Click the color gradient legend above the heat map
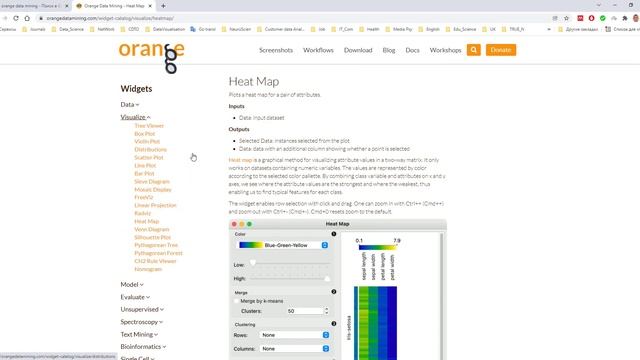This screenshot has height=360, width=640. coord(378,247)
